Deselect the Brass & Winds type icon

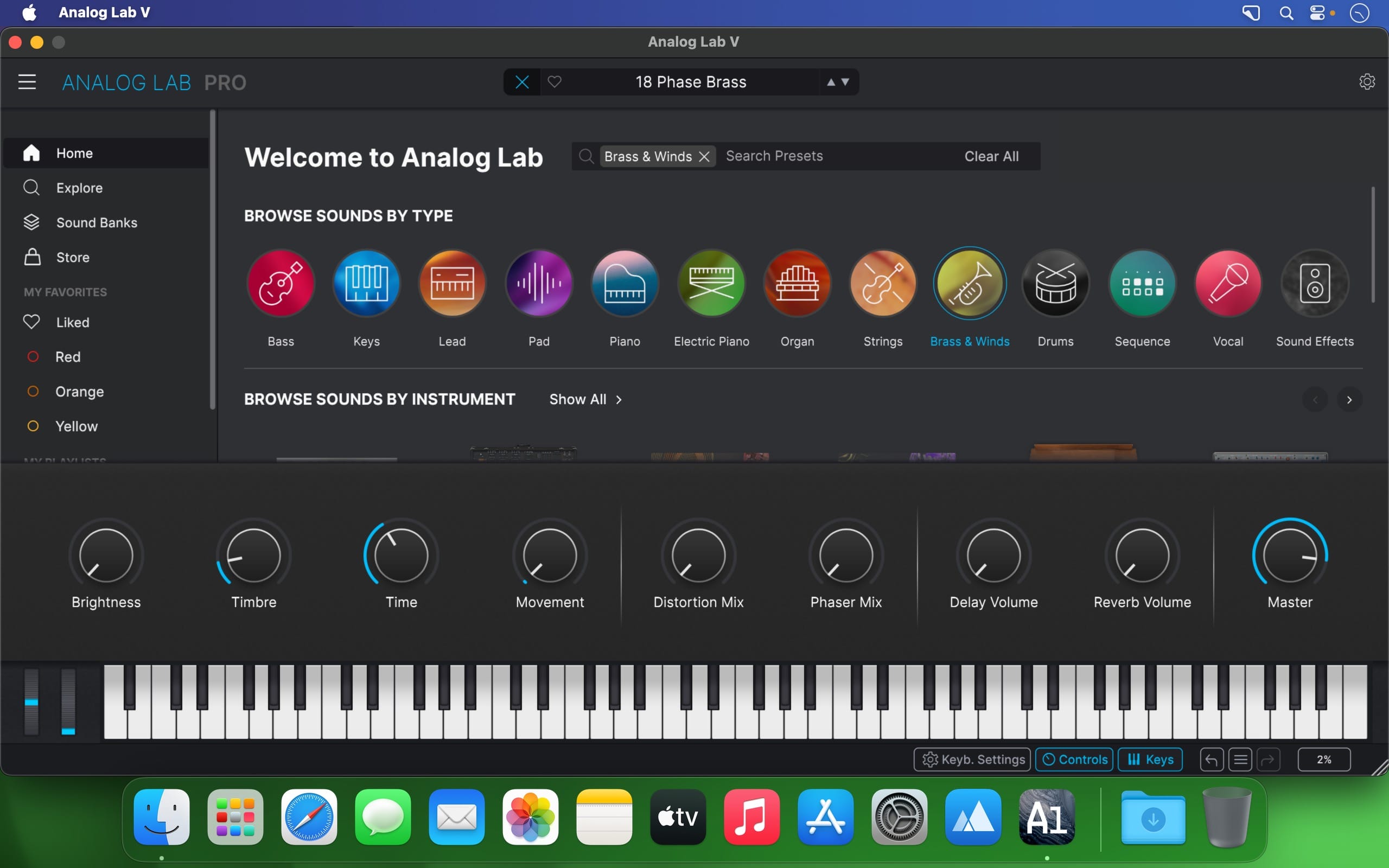click(970, 283)
